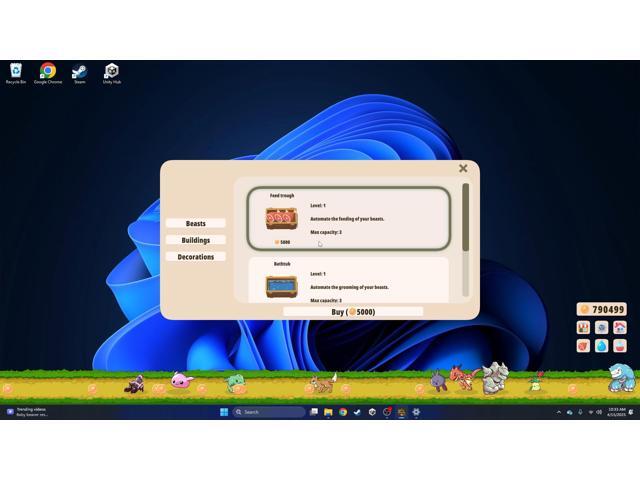Open the shop stall icon

pos(583,327)
